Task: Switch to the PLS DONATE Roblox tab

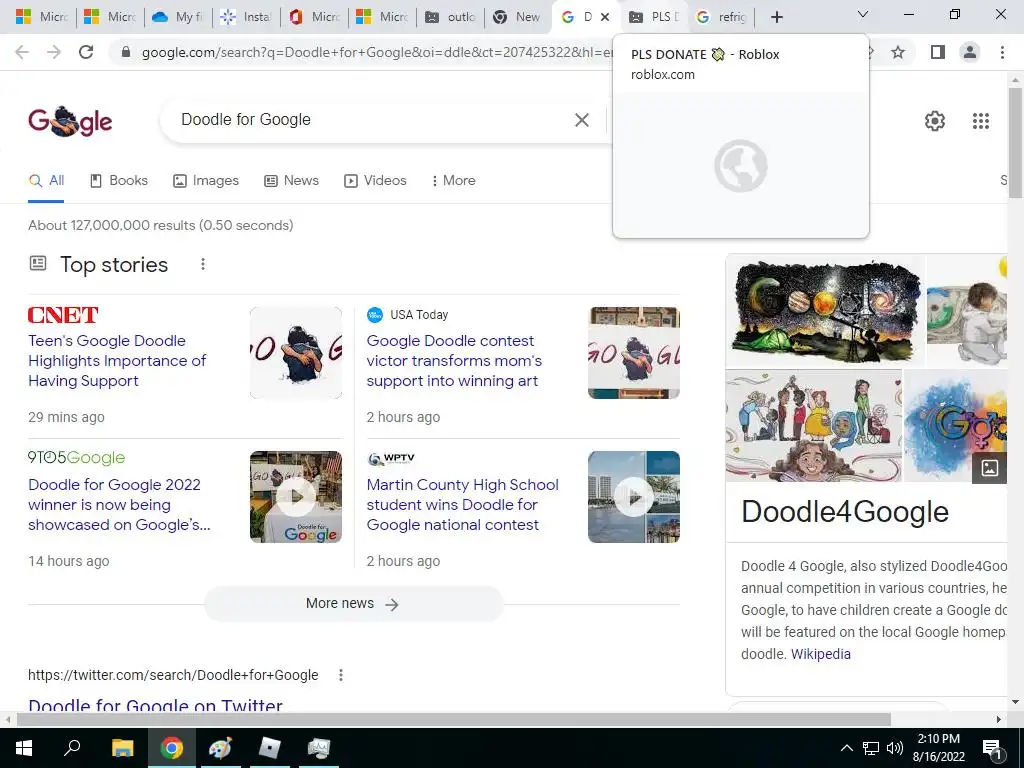Action: click(652, 17)
